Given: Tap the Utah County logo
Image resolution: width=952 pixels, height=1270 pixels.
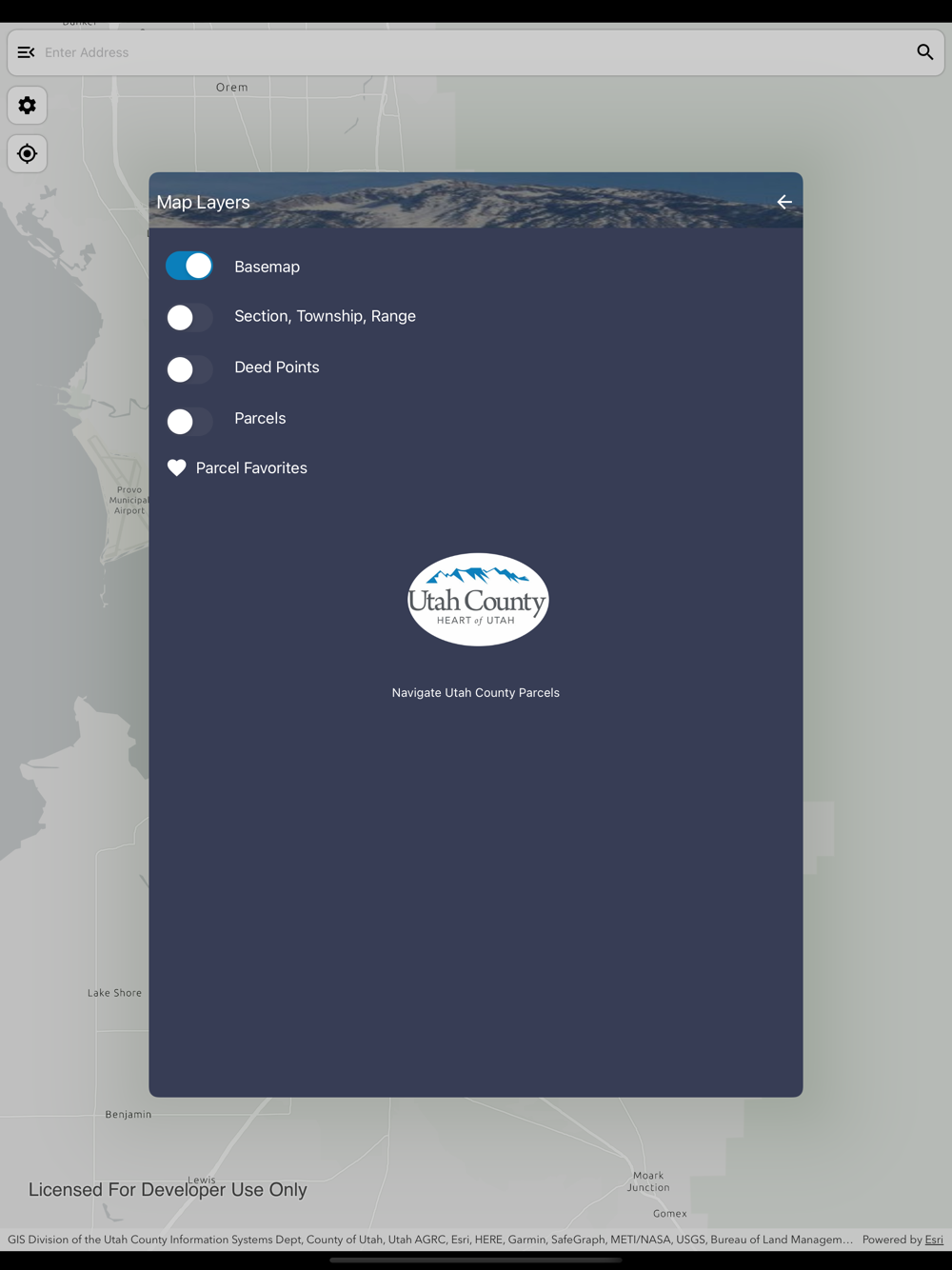Looking at the screenshot, I should click(x=478, y=600).
